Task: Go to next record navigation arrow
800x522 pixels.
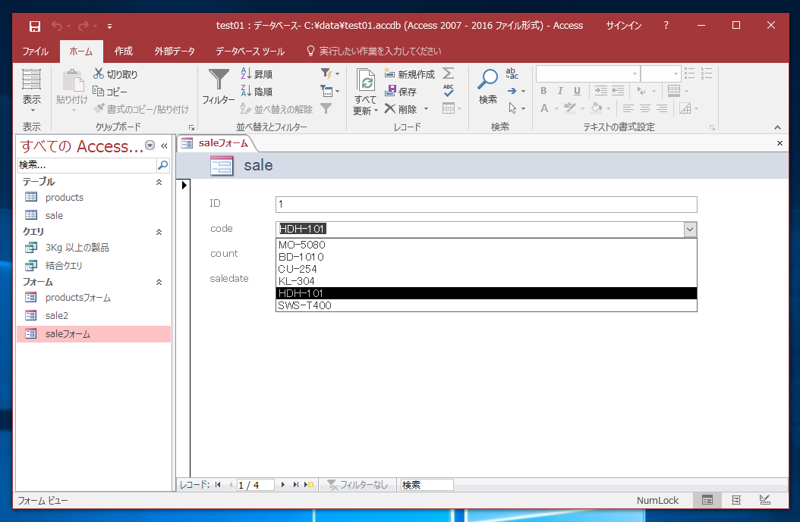Action: 282,485
